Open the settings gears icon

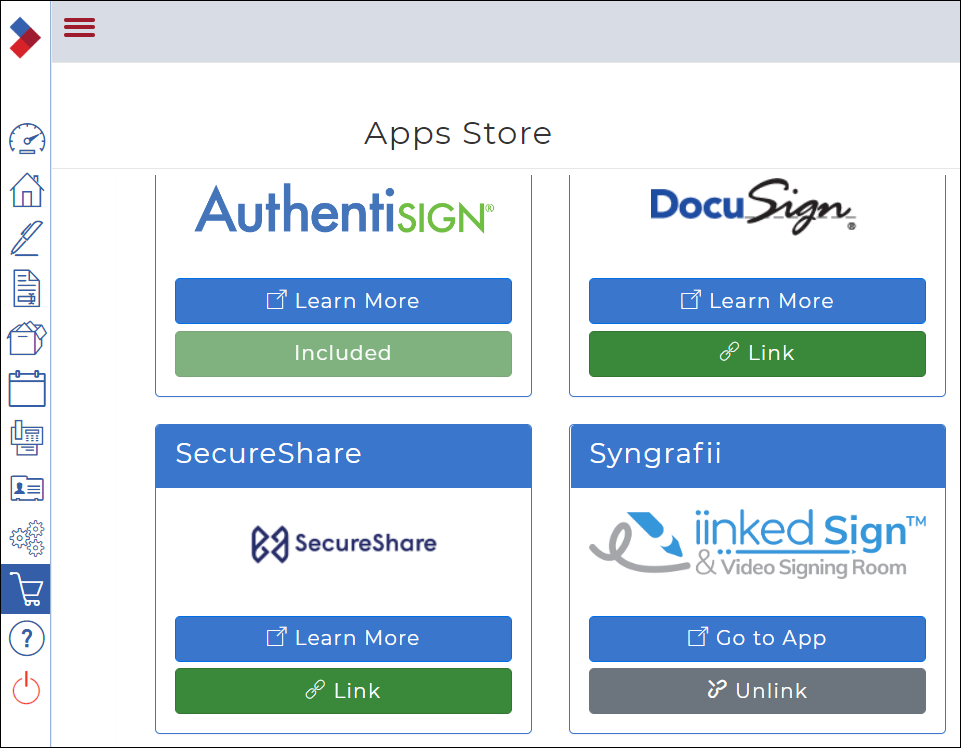coord(27,538)
